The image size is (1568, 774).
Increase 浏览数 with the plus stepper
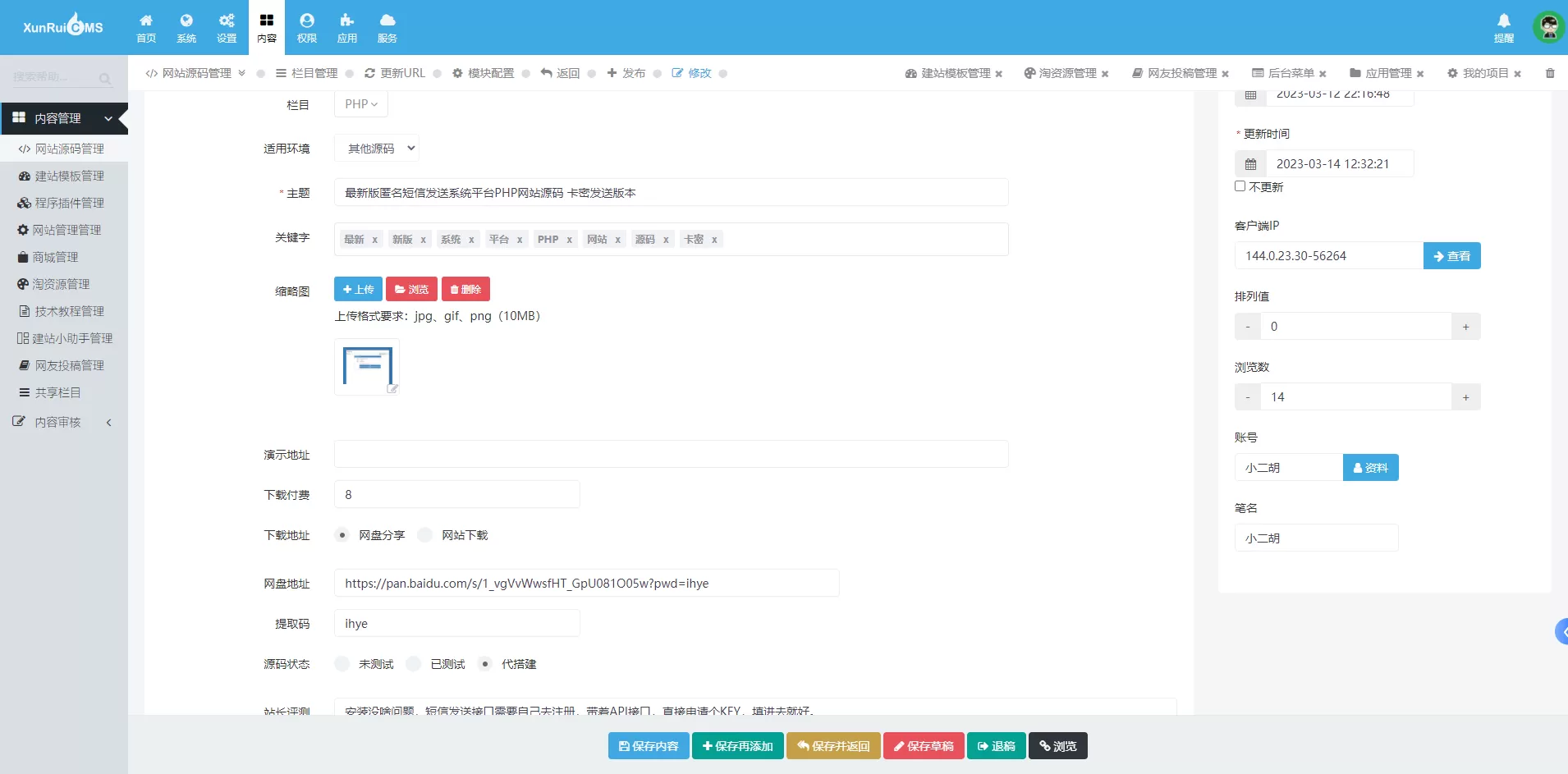point(1466,396)
